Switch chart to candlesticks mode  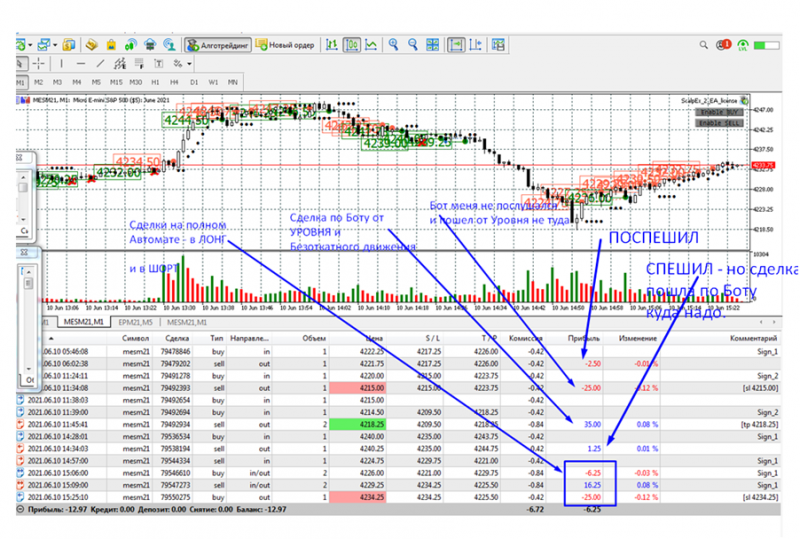pyautogui.click(x=352, y=45)
